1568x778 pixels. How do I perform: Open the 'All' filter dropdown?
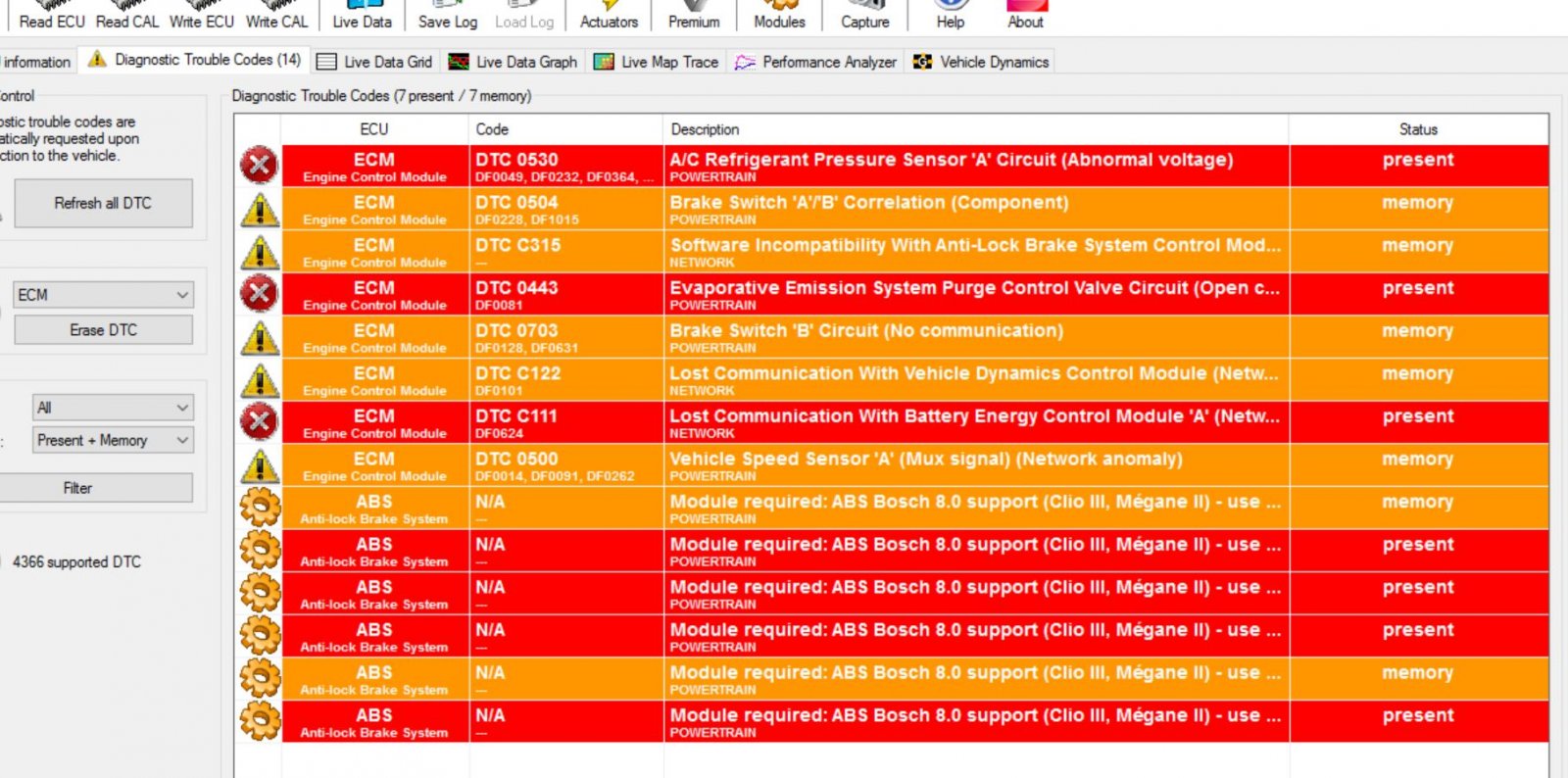[x=113, y=408]
